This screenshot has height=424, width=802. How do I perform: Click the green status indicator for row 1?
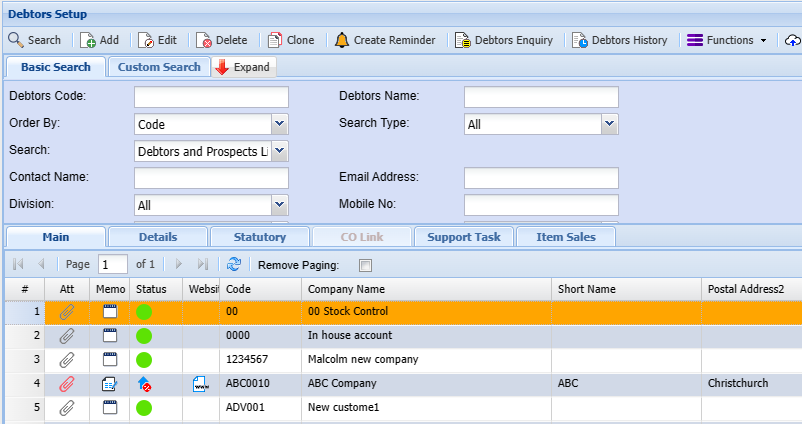(145, 311)
